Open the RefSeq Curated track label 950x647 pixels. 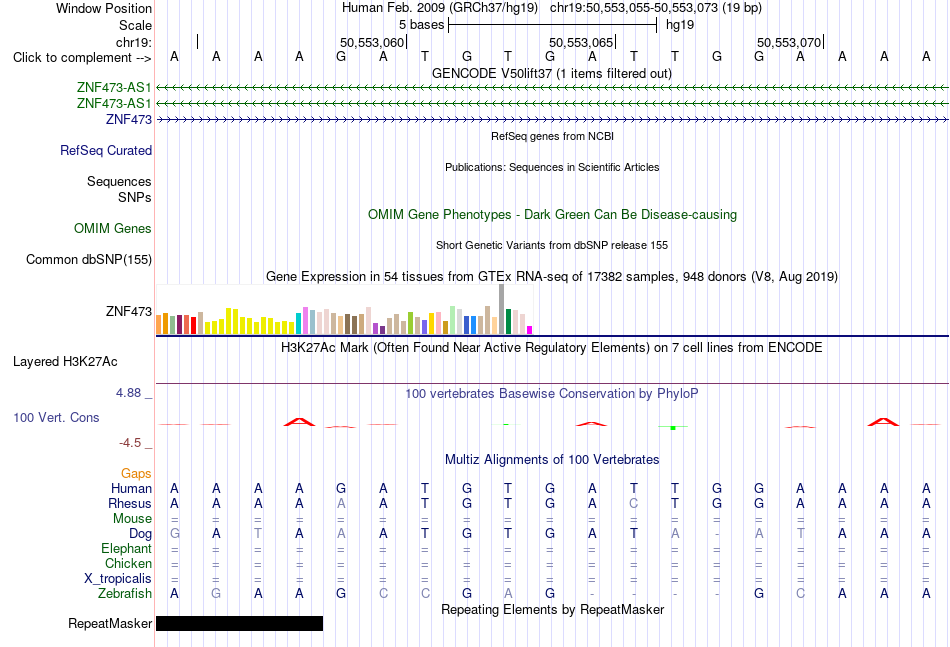[106, 150]
